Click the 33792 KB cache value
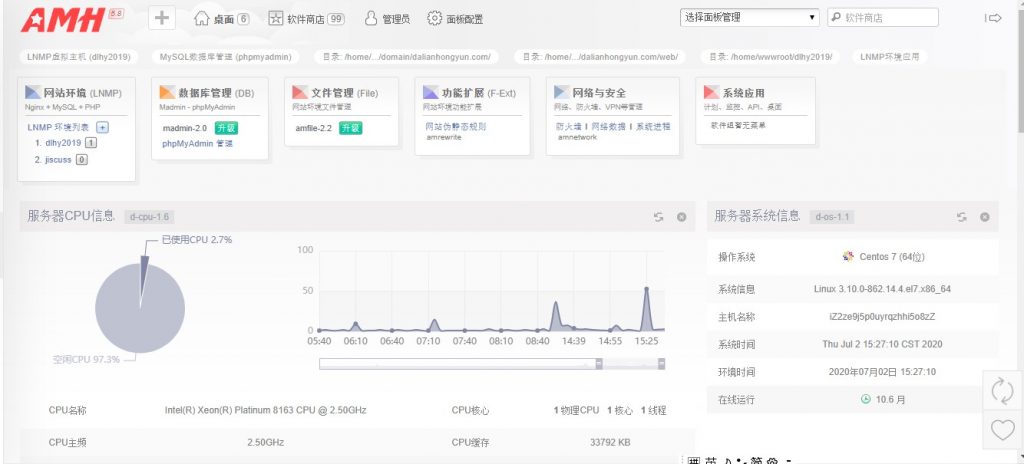This screenshot has width=1024, height=464. tap(610, 442)
